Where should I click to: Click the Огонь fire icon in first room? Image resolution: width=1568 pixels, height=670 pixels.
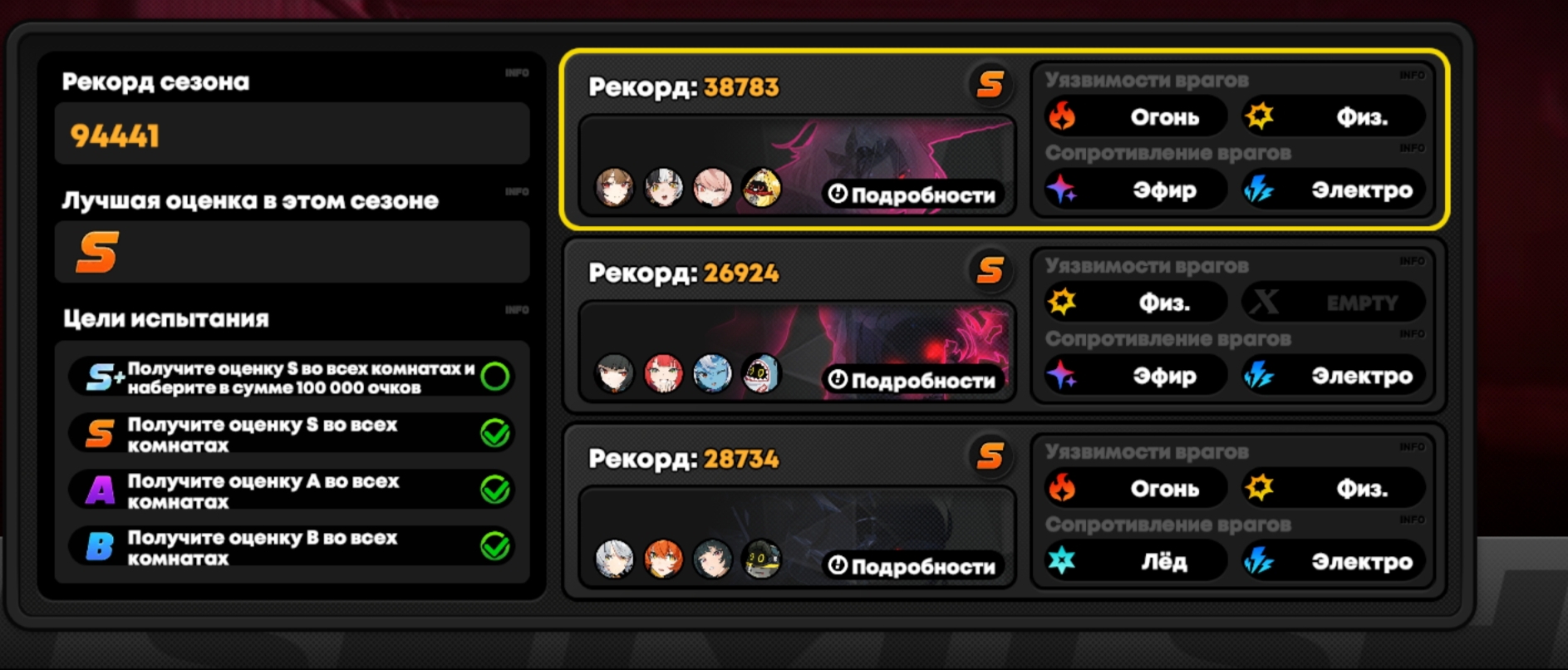[1062, 116]
